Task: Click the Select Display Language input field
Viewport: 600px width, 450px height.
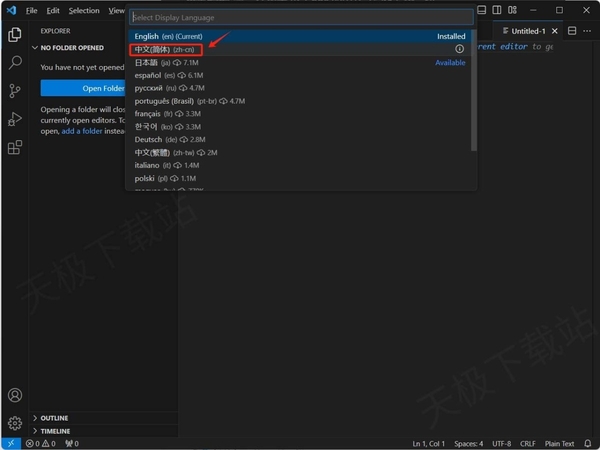Action: [x=300, y=17]
